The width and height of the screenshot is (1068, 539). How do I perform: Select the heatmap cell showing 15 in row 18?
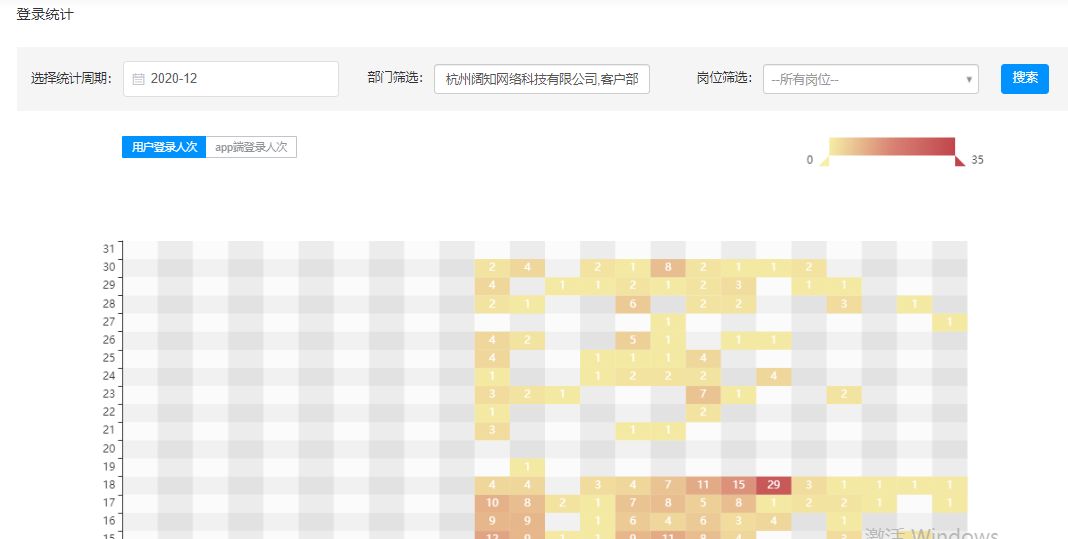coord(738,485)
